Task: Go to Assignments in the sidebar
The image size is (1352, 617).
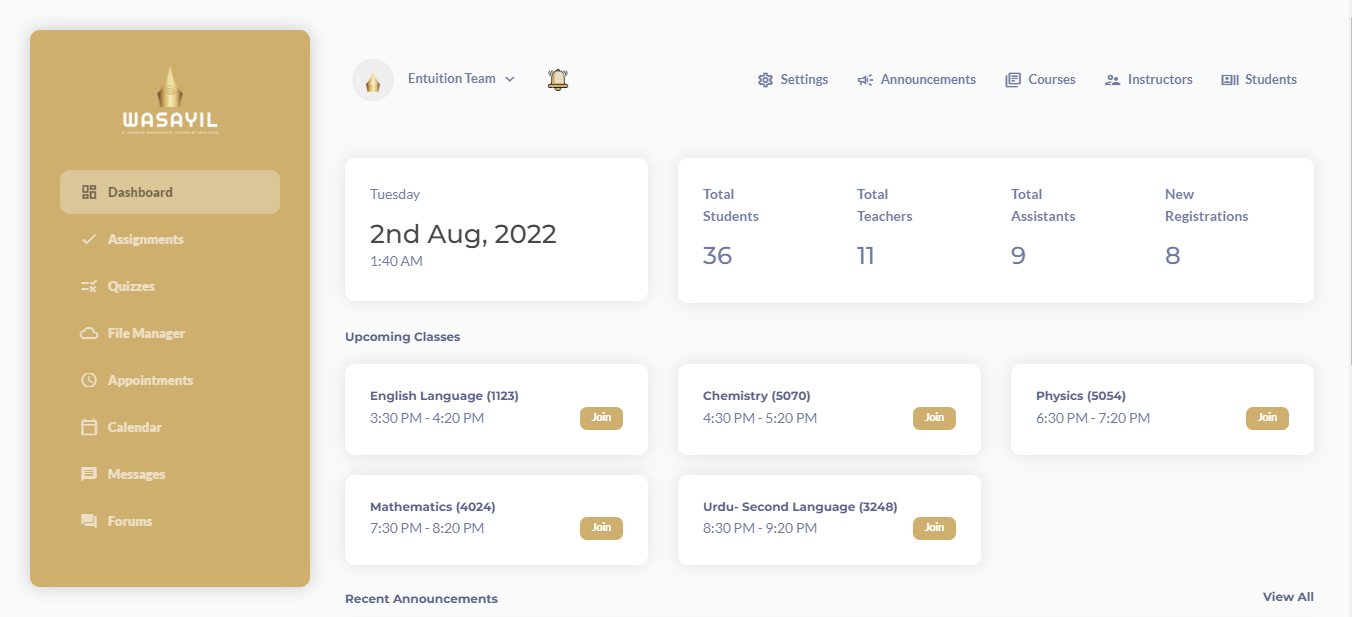Action: 145,239
